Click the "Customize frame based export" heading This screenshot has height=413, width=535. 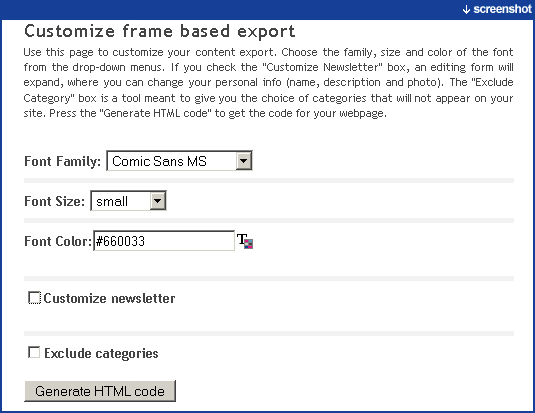[x=160, y=31]
